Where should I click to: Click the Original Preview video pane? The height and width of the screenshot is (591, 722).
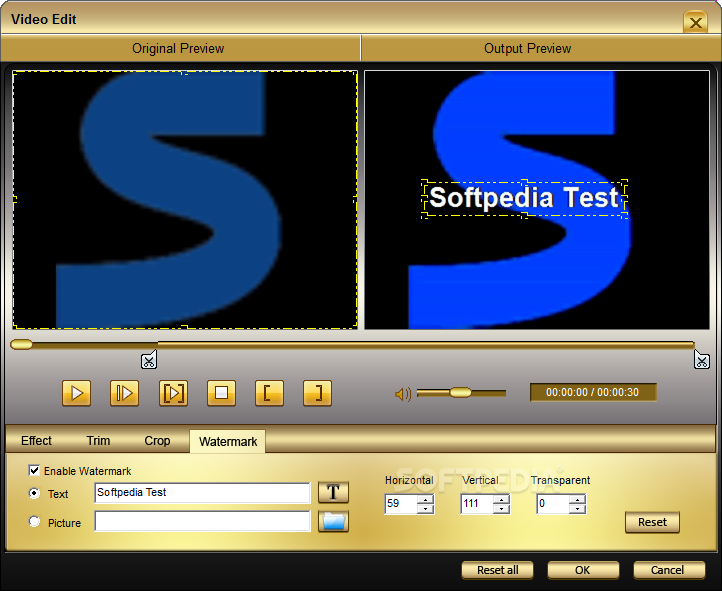click(x=185, y=199)
